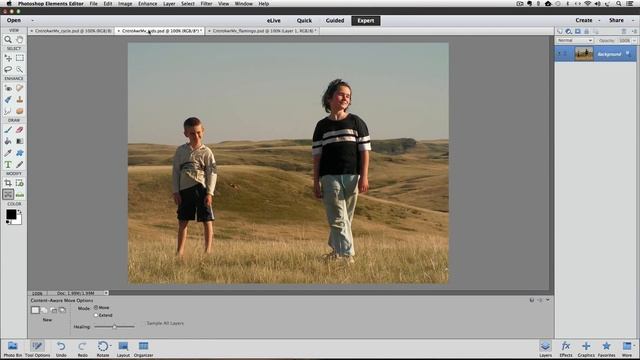Select the Rectangular Marquee tool
This screenshot has width=640, height=360.
point(20,58)
